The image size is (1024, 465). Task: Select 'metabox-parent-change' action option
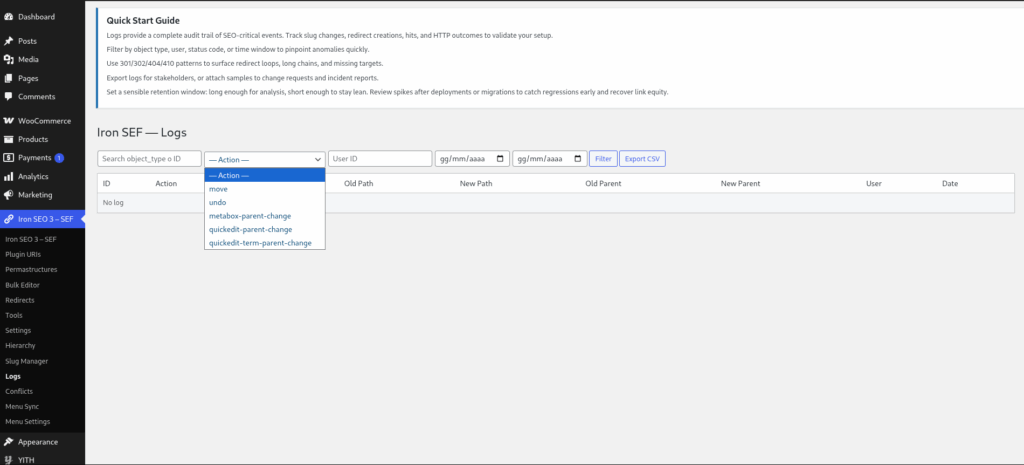(x=264, y=216)
